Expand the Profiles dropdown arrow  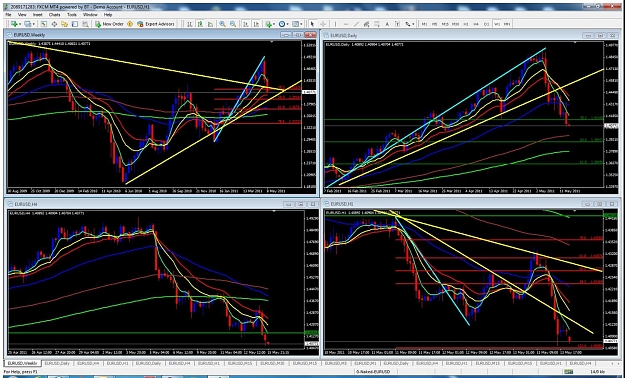pos(33,24)
